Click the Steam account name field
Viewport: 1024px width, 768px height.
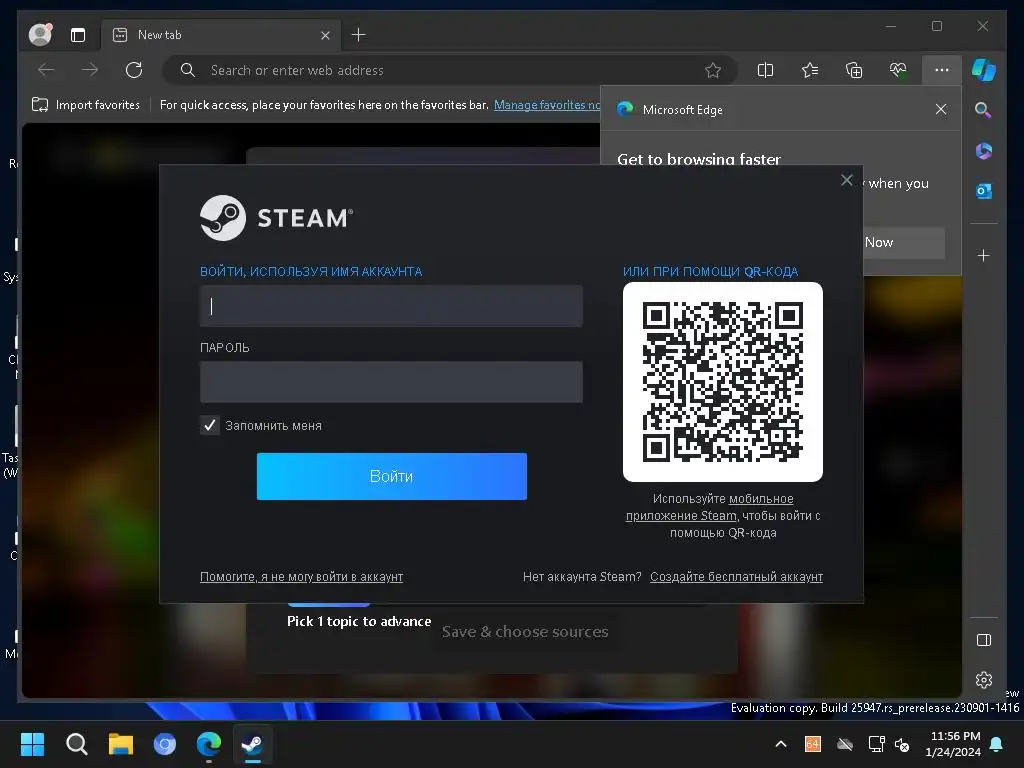[x=391, y=306]
